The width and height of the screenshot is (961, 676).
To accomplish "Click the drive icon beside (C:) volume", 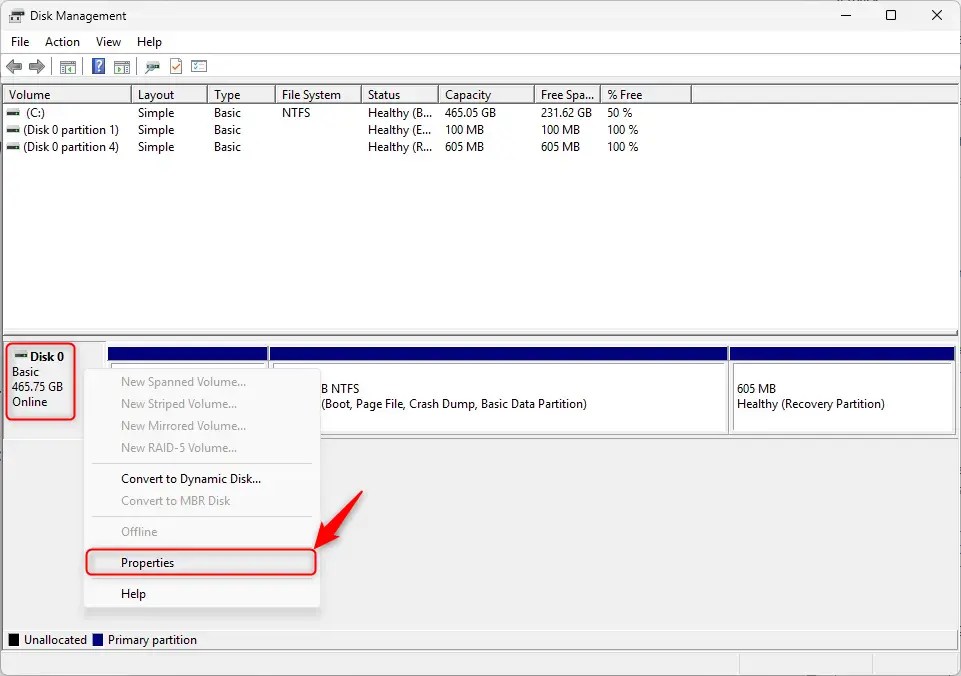I will pos(13,113).
